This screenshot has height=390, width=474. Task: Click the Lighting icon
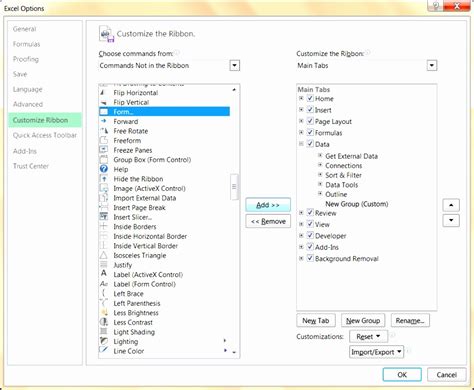[104, 341]
